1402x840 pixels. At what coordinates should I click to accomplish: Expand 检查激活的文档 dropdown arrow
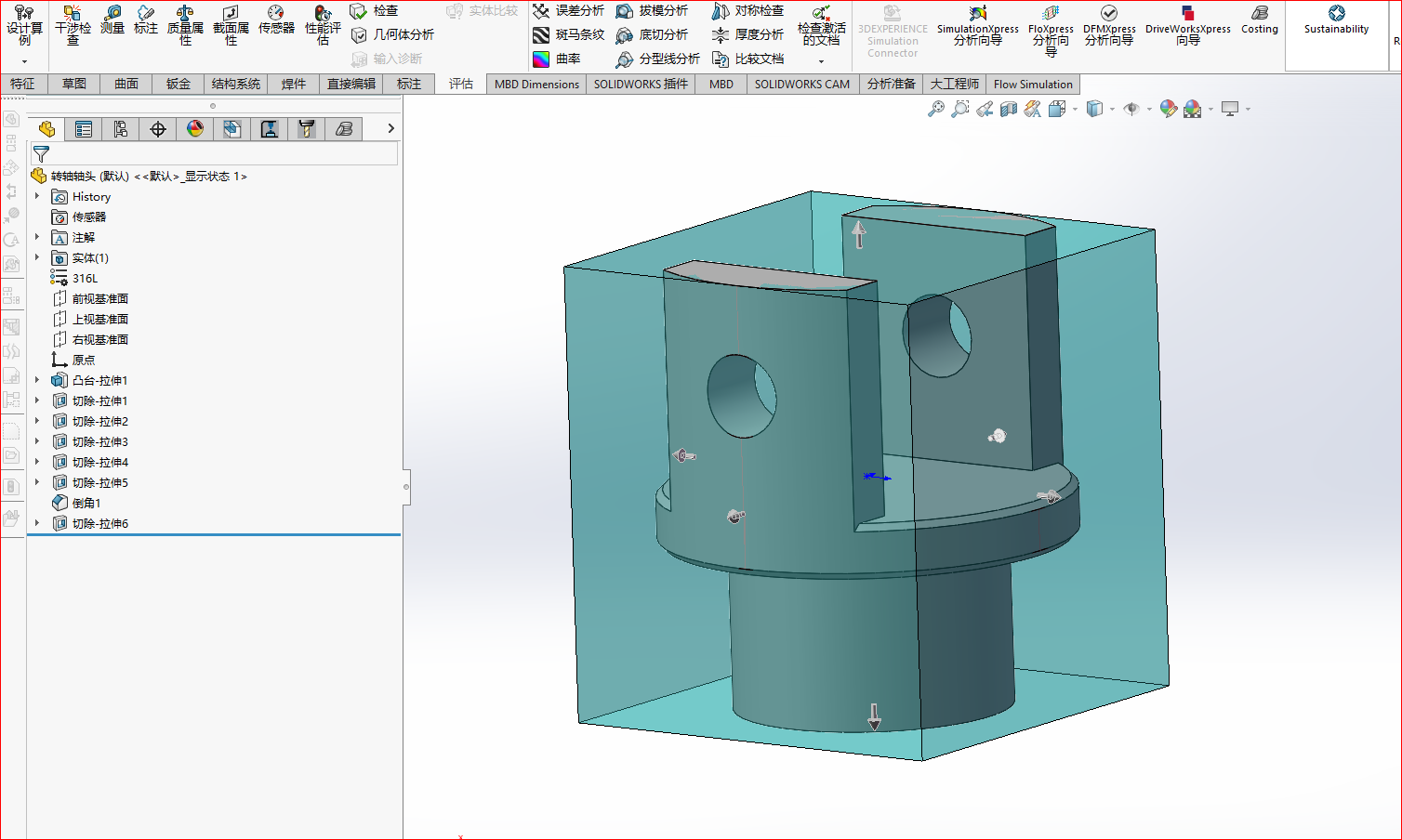coord(821,61)
